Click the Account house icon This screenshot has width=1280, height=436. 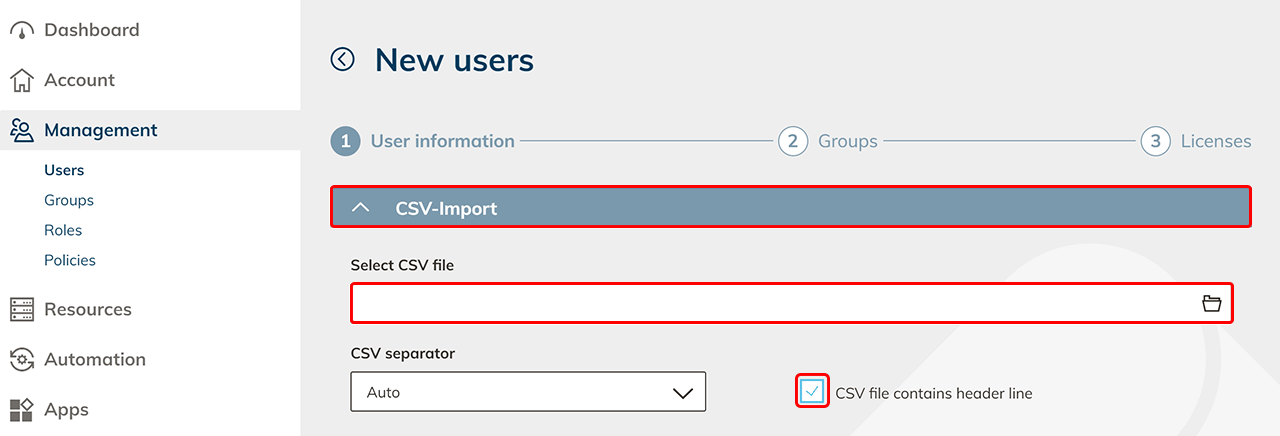(22, 81)
